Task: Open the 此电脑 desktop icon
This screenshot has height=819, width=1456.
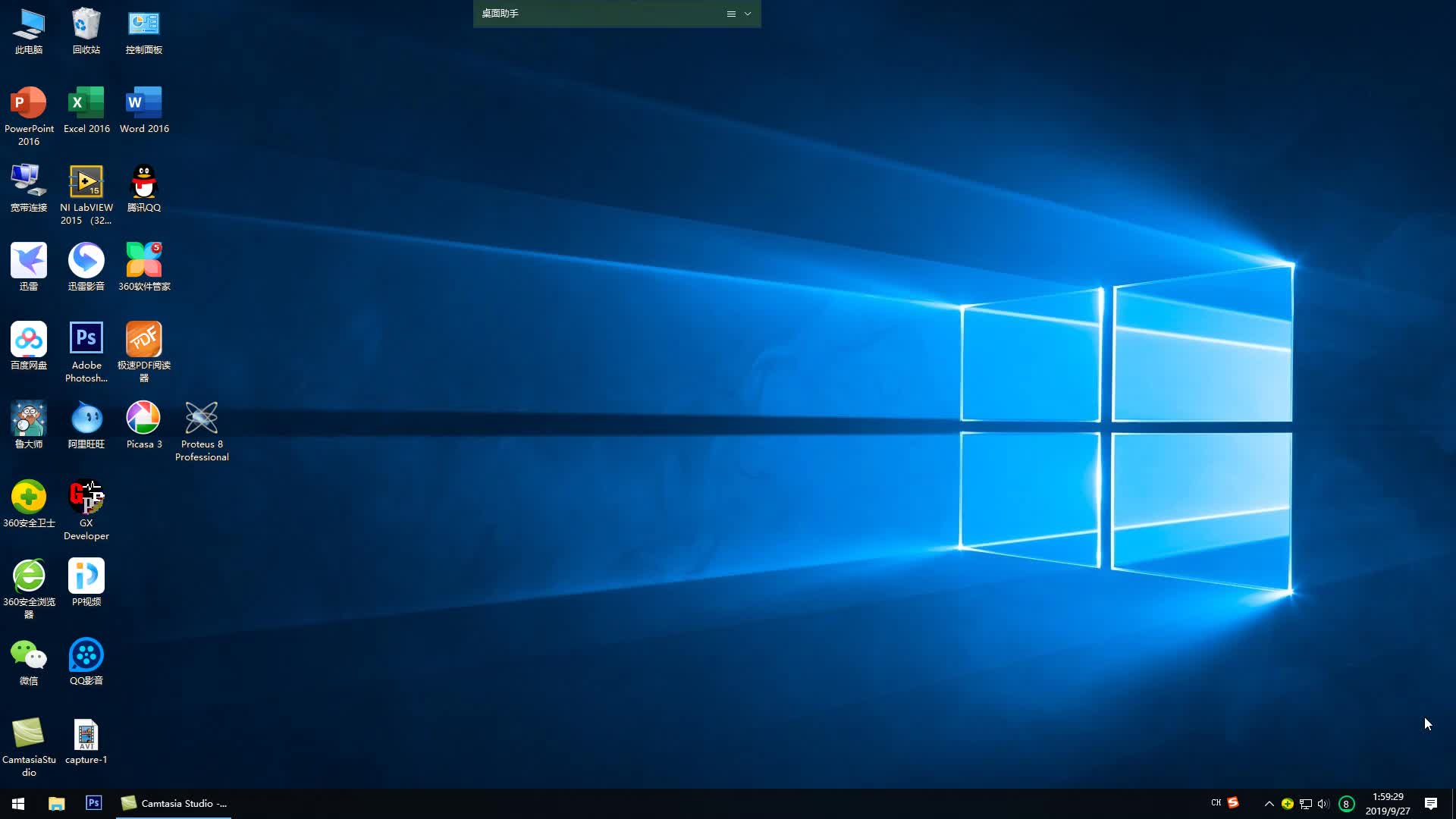Action: [29, 31]
